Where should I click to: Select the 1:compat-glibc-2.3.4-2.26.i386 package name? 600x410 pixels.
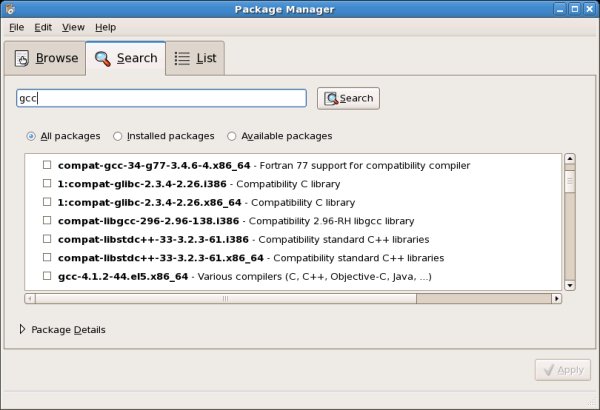point(142,184)
